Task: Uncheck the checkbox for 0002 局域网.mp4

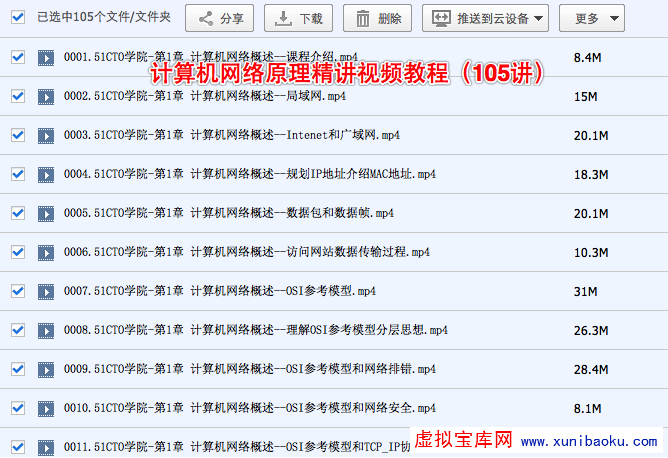Action: (18, 96)
